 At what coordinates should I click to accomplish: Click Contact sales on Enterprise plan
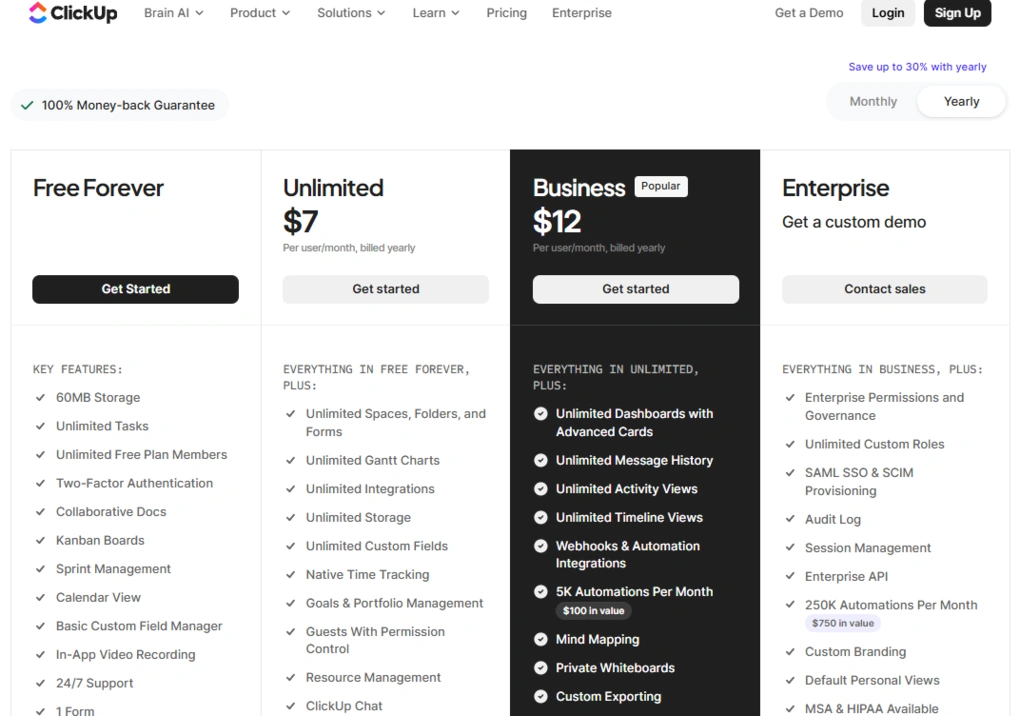point(884,289)
